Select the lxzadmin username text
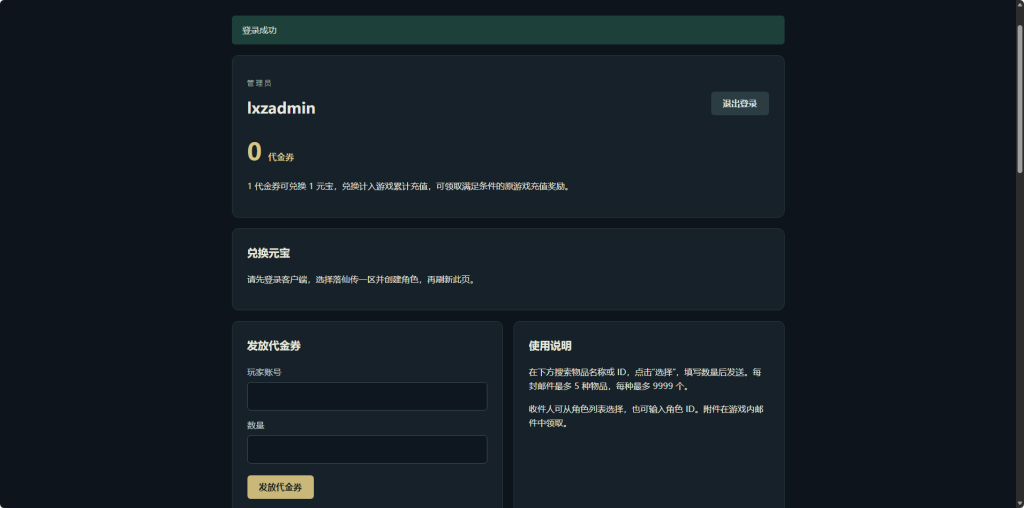Image resolution: width=1024 pixels, height=508 pixels. click(x=281, y=108)
